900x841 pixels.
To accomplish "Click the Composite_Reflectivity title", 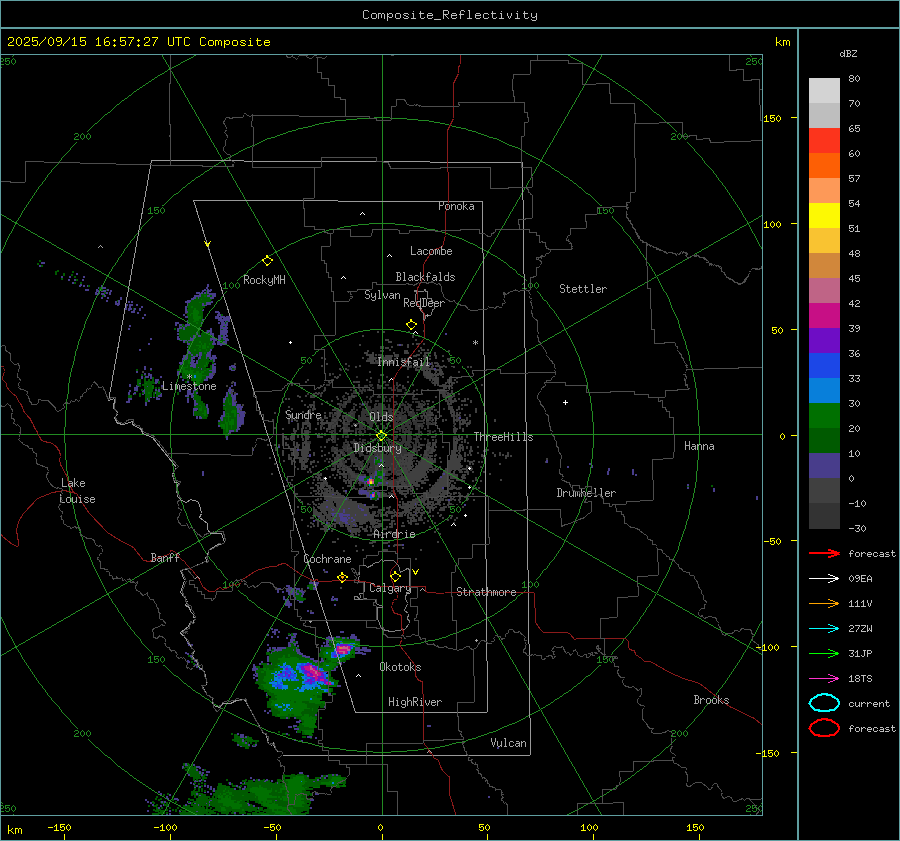I will 449,15.
